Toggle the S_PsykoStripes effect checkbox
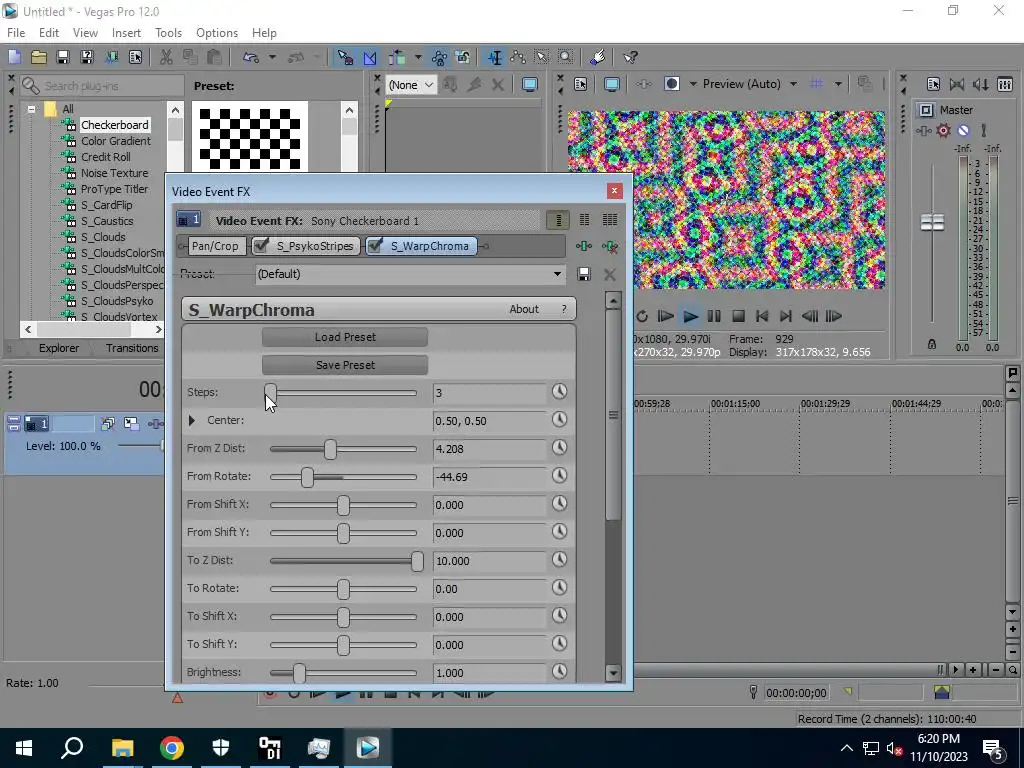Screen dimensions: 1024x768 point(261,246)
